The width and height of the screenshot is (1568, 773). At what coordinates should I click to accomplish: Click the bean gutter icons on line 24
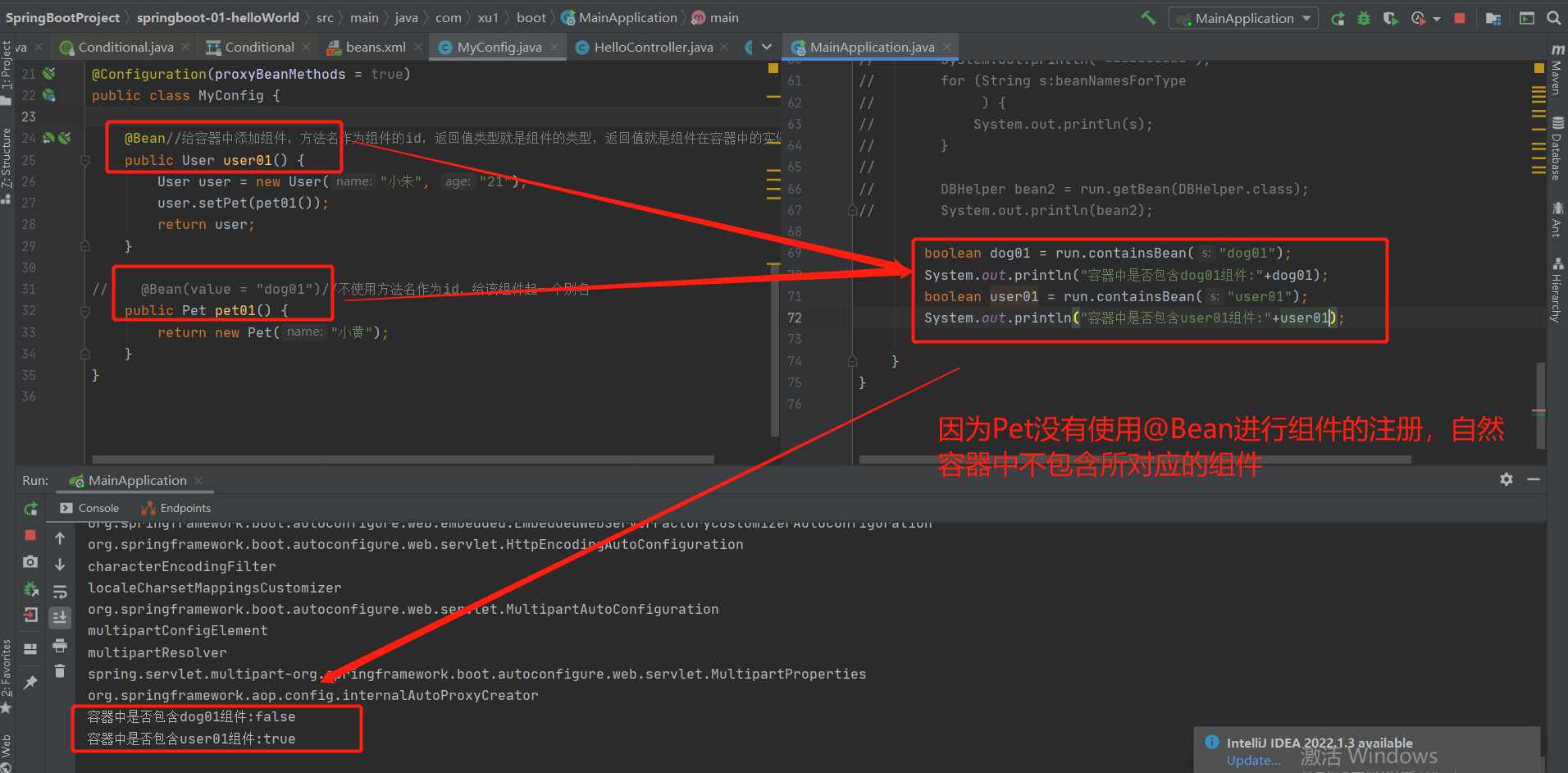point(57,138)
